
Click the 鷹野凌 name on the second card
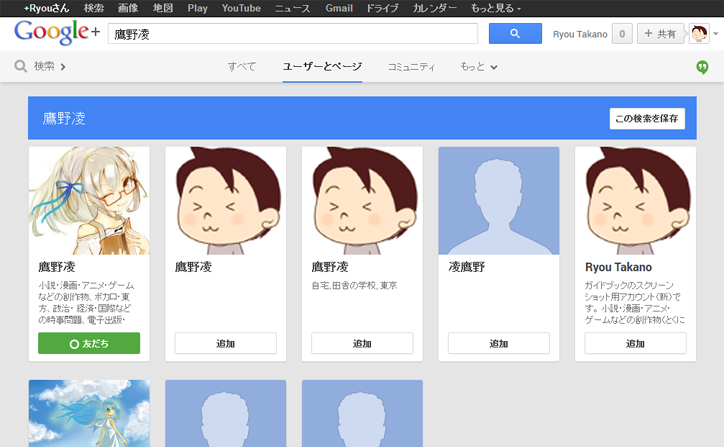pyautogui.click(x=193, y=267)
